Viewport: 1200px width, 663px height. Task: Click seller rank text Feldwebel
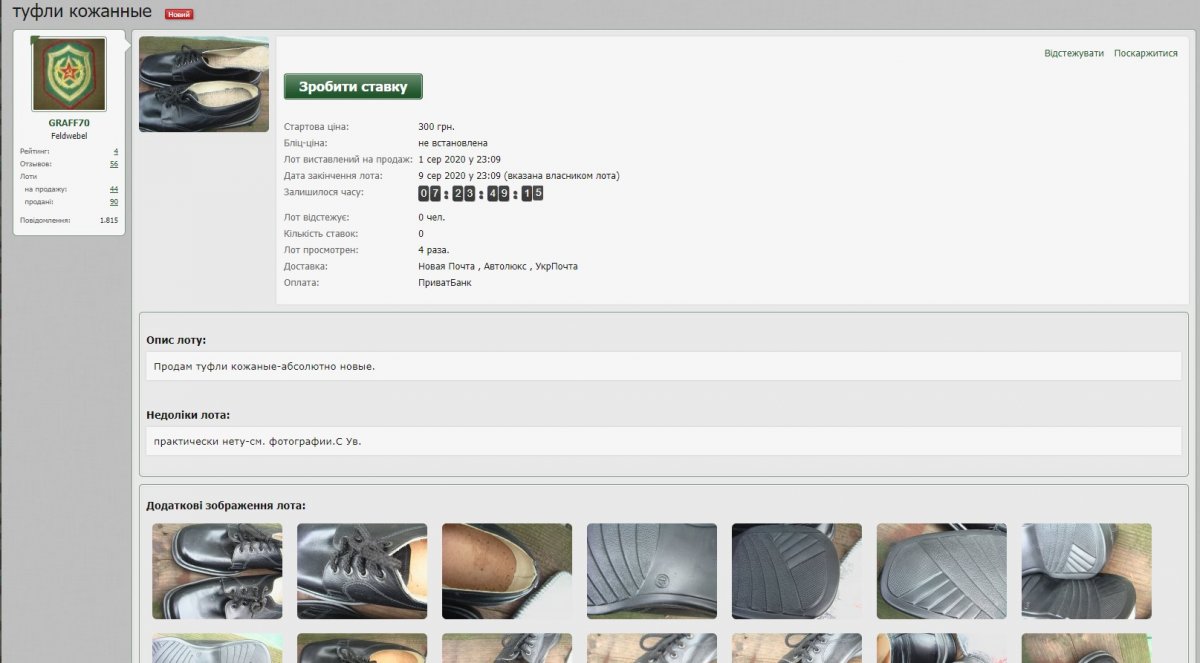[x=69, y=136]
